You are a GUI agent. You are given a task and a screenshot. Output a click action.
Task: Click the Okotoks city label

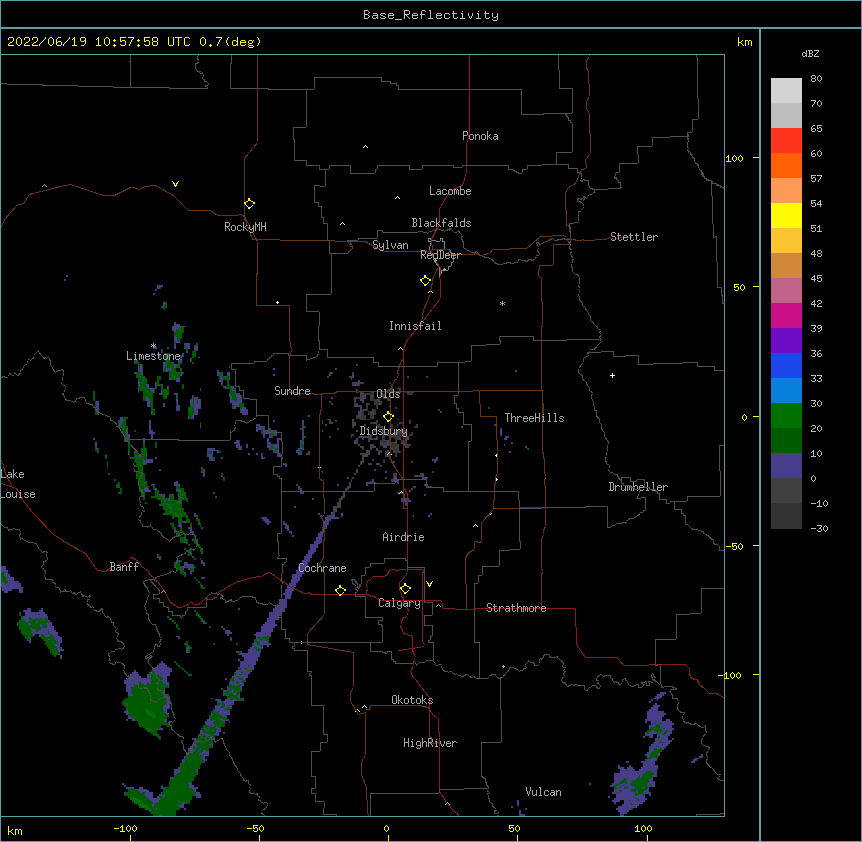[412, 700]
